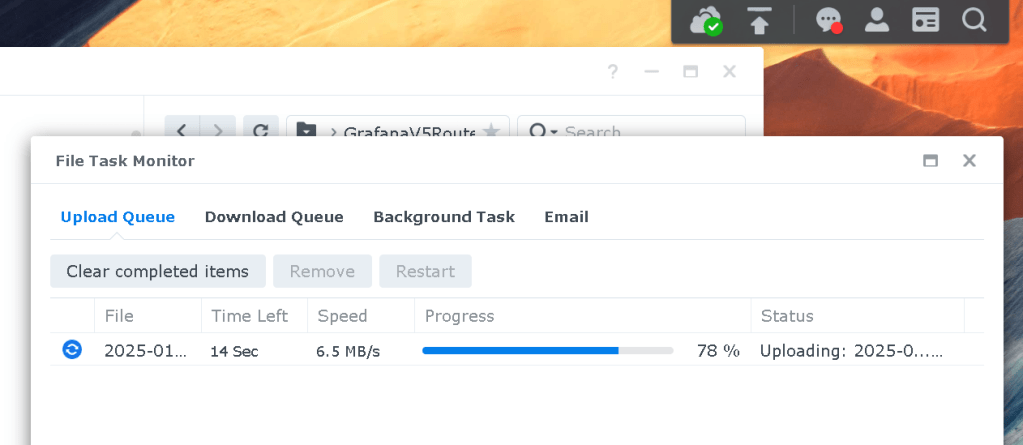This screenshot has height=445, width=1023.
Task: Click the 14 Sec time left value
Action: (x=234, y=352)
